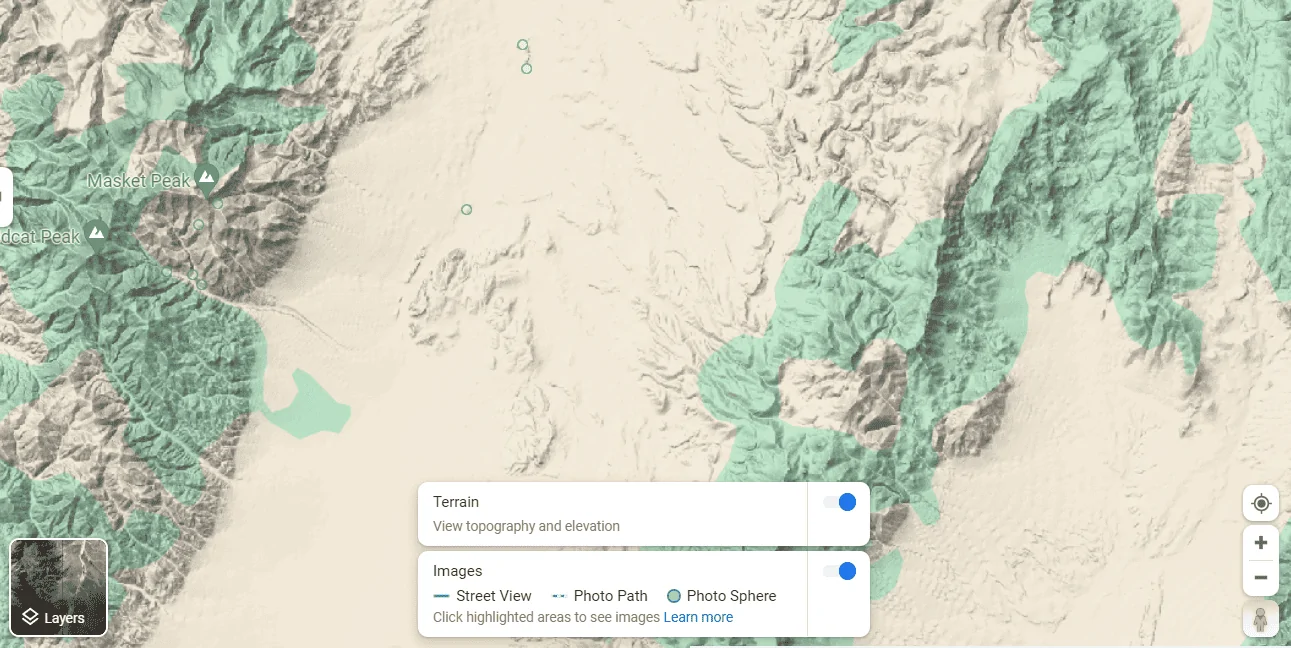Click the 'Terrain' card title
1291x648 pixels.
point(456,502)
